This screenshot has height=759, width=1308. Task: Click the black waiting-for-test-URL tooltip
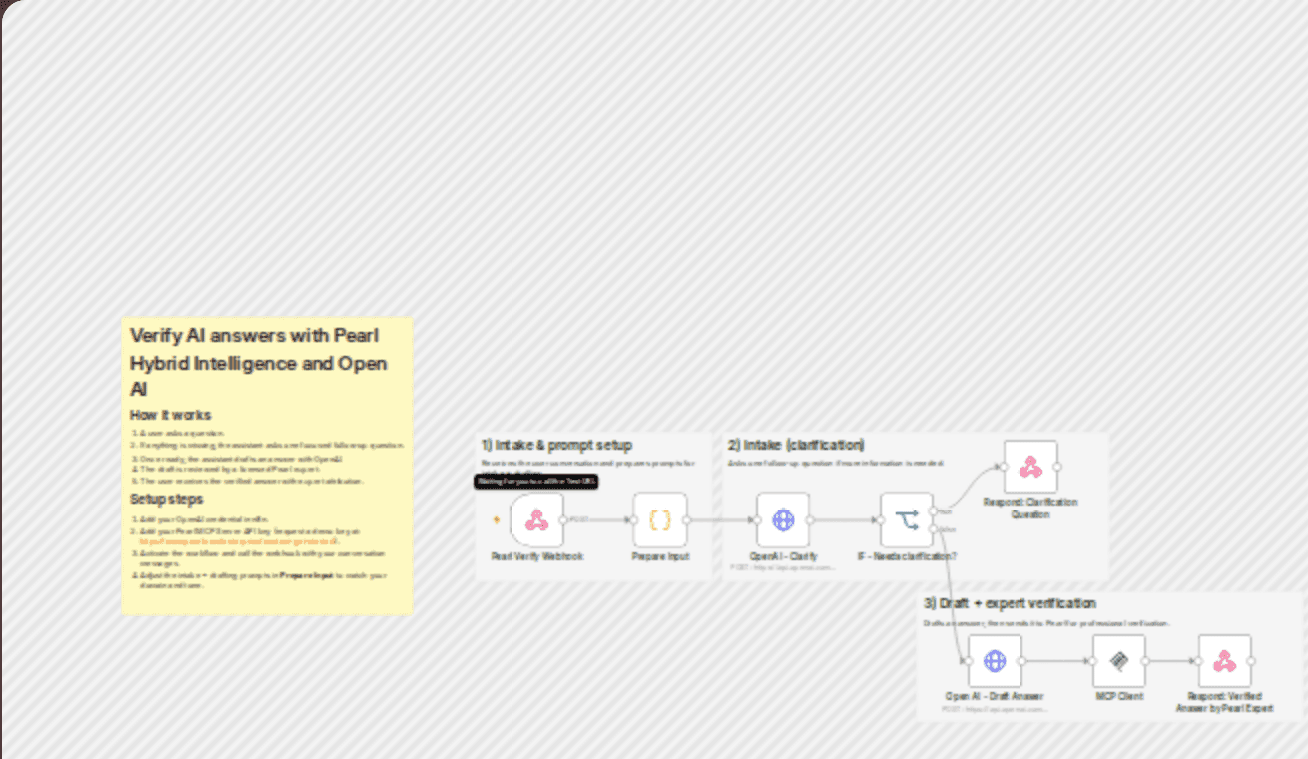[536, 482]
